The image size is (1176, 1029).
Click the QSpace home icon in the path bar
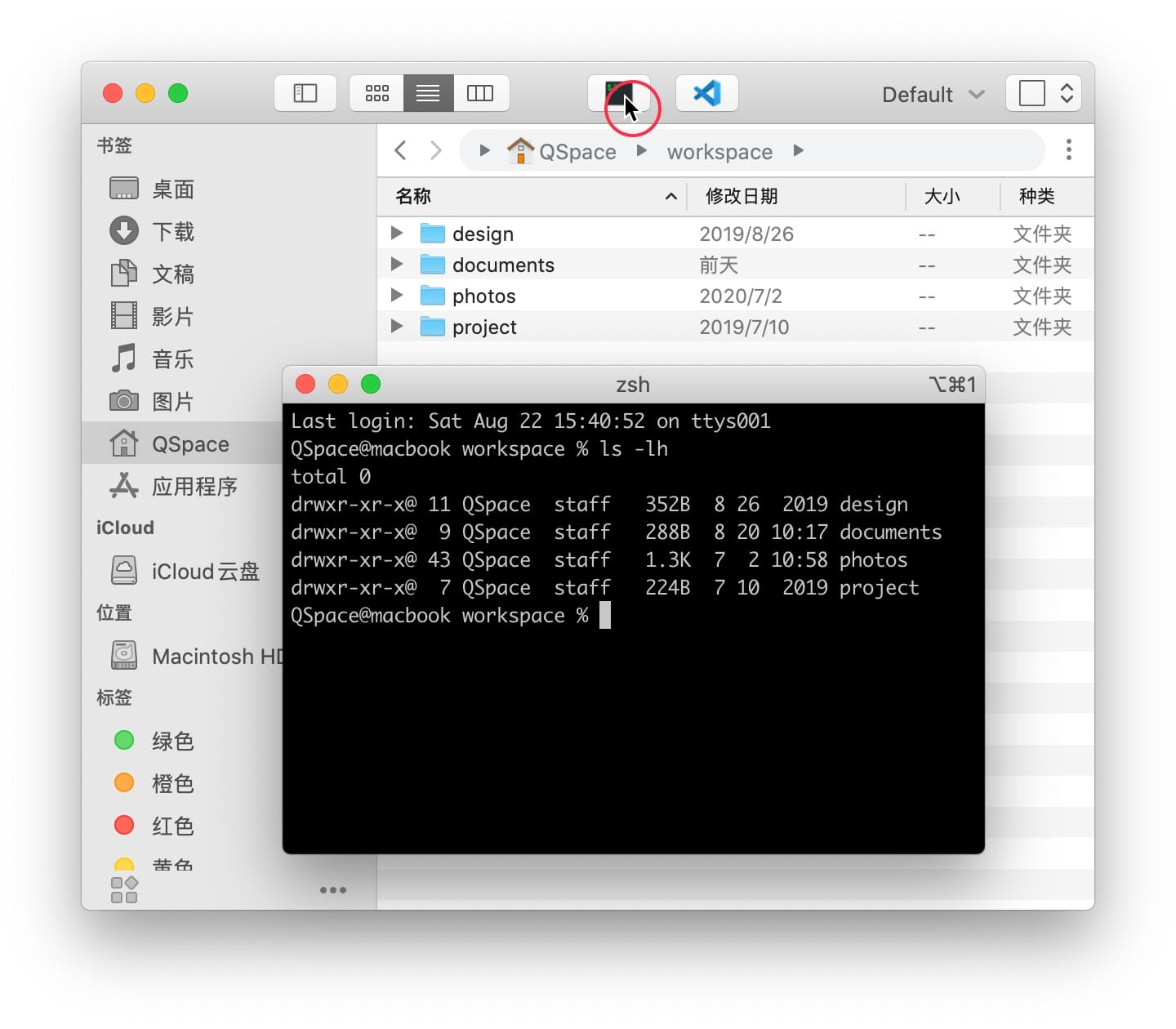click(520, 150)
